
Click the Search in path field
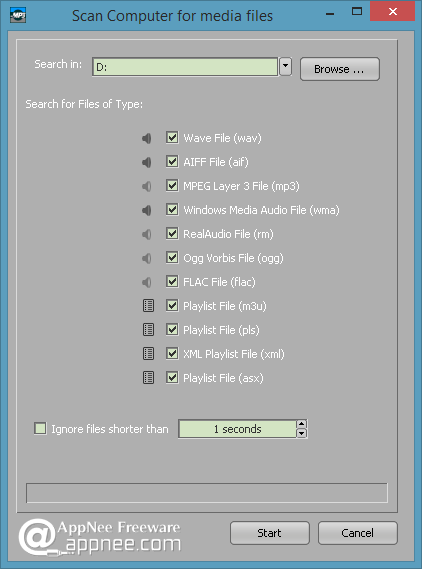(185, 67)
